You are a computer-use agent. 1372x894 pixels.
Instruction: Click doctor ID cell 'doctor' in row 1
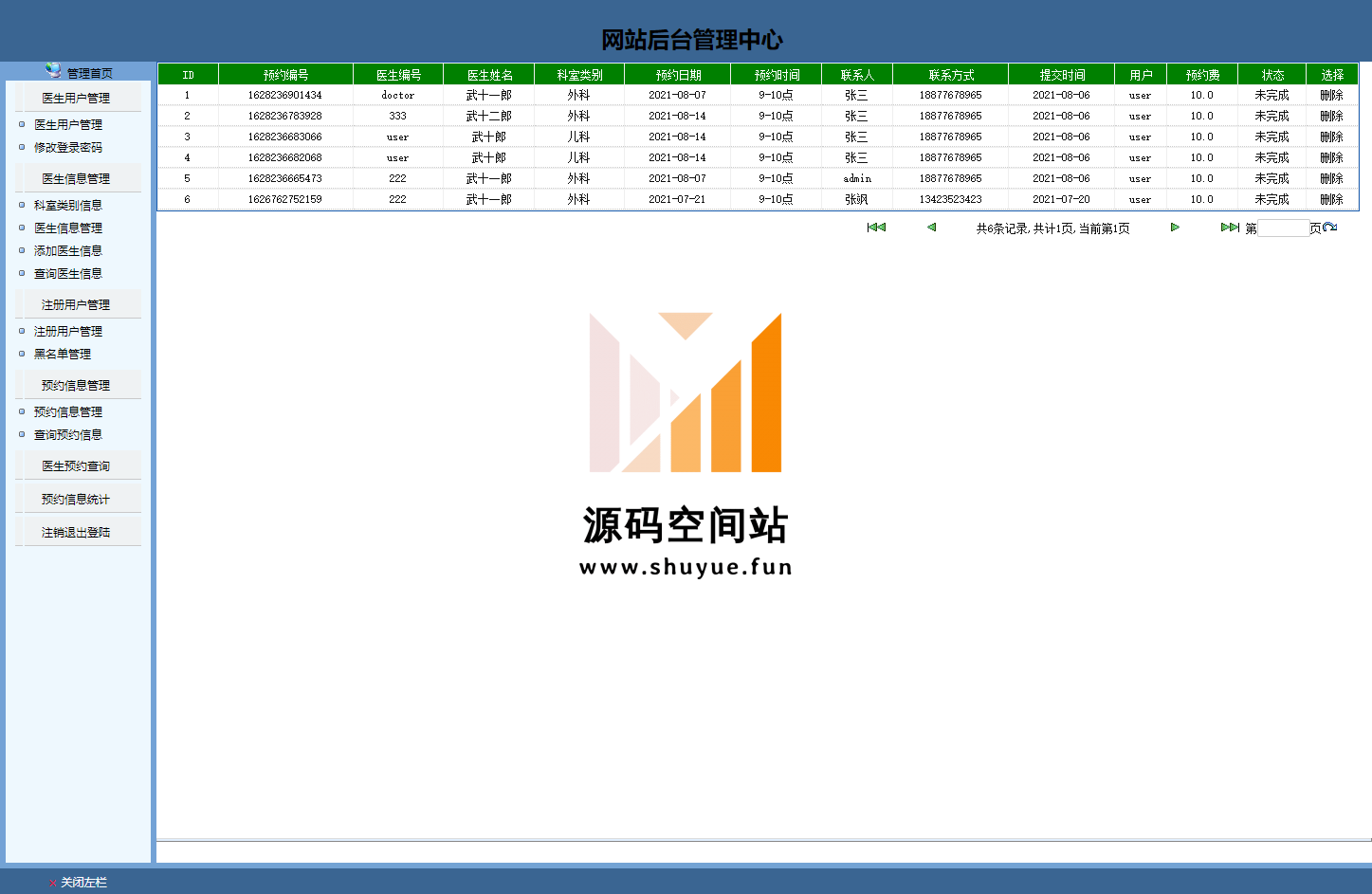pos(398,95)
